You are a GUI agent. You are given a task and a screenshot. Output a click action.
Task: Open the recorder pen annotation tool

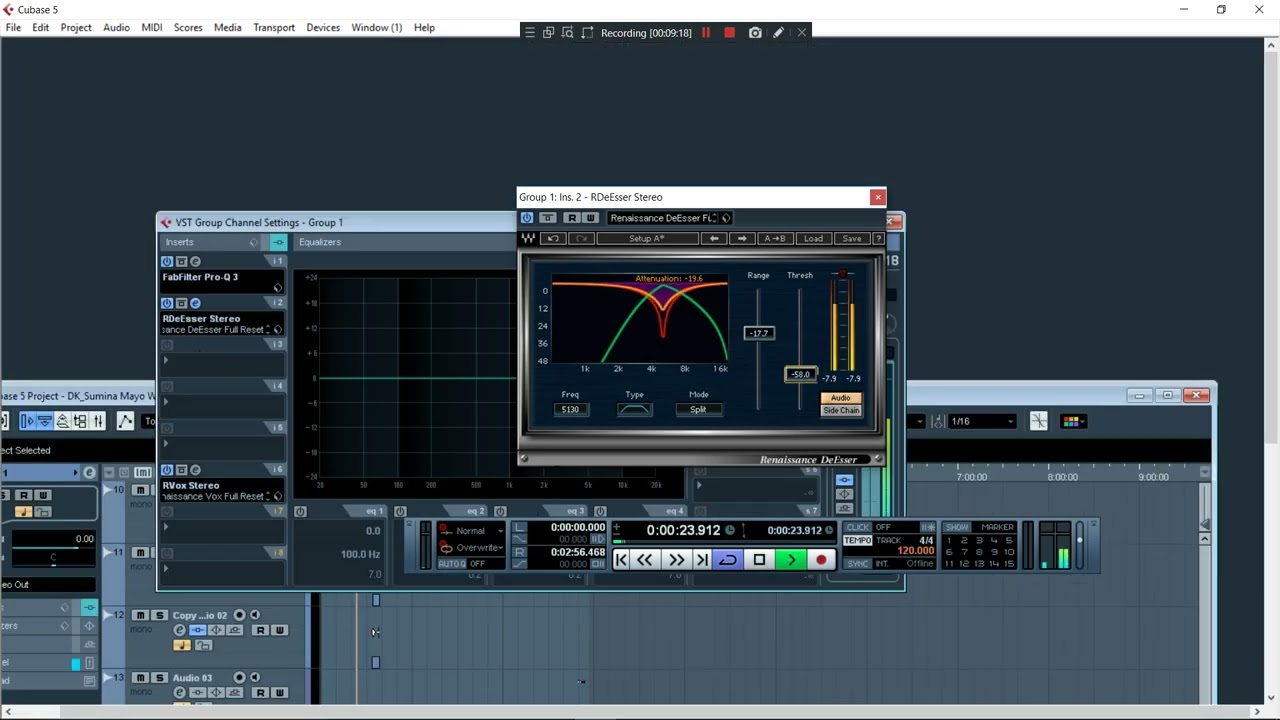tap(778, 33)
